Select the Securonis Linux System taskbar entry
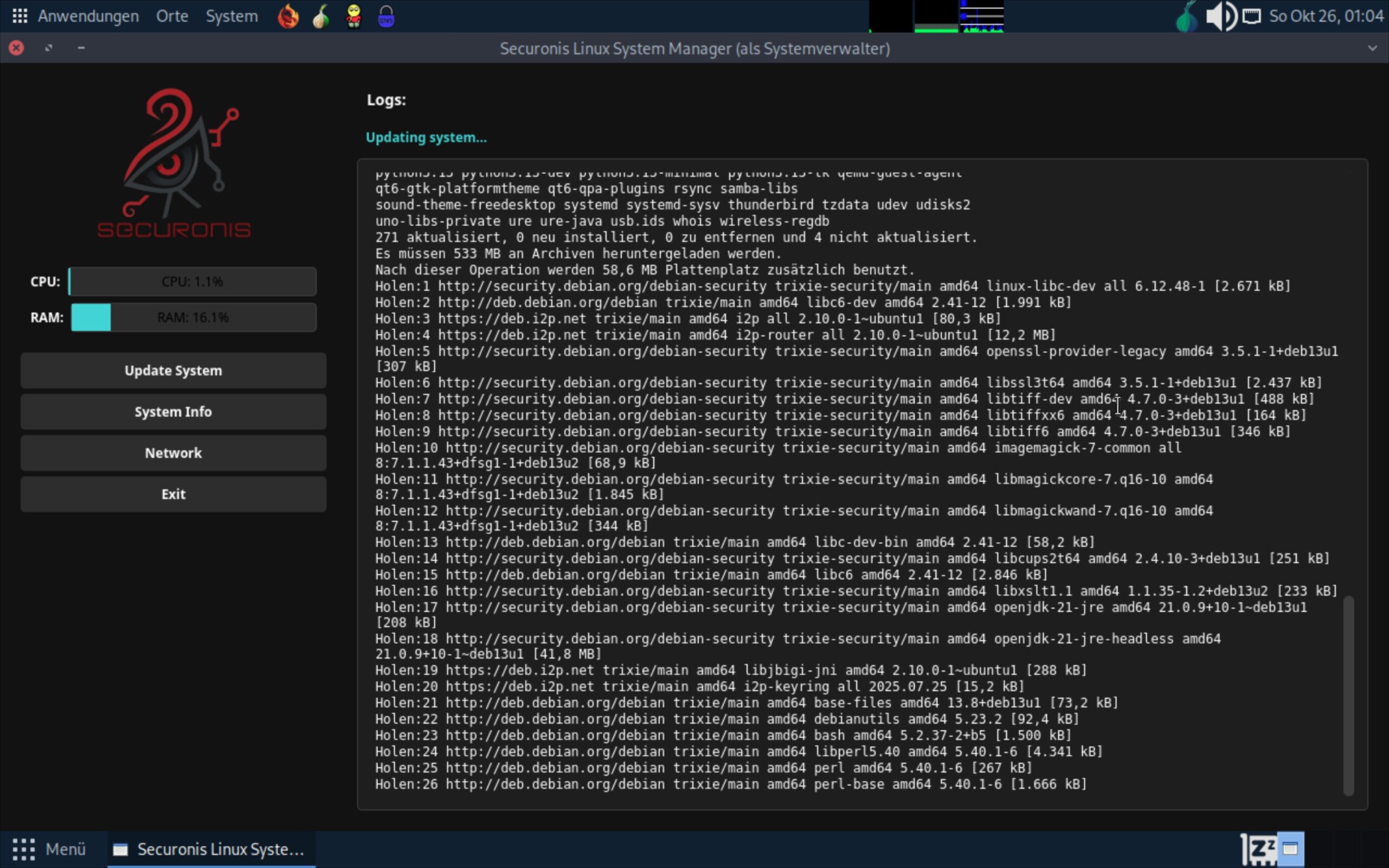Viewport: 1389px width, 868px height. pos(210,849)
